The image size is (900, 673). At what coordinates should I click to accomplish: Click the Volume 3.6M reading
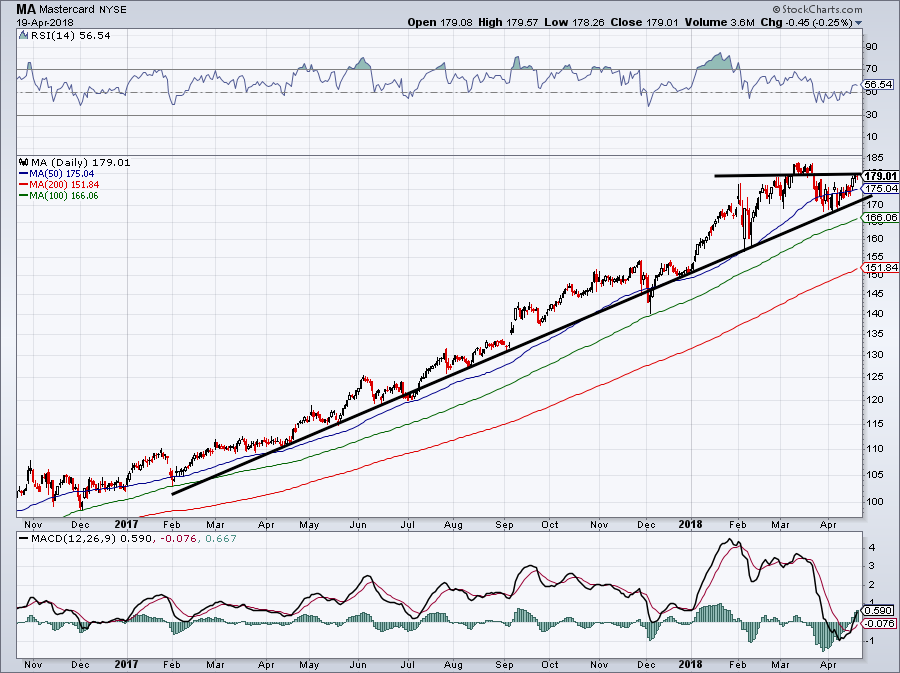click(719, 22)
